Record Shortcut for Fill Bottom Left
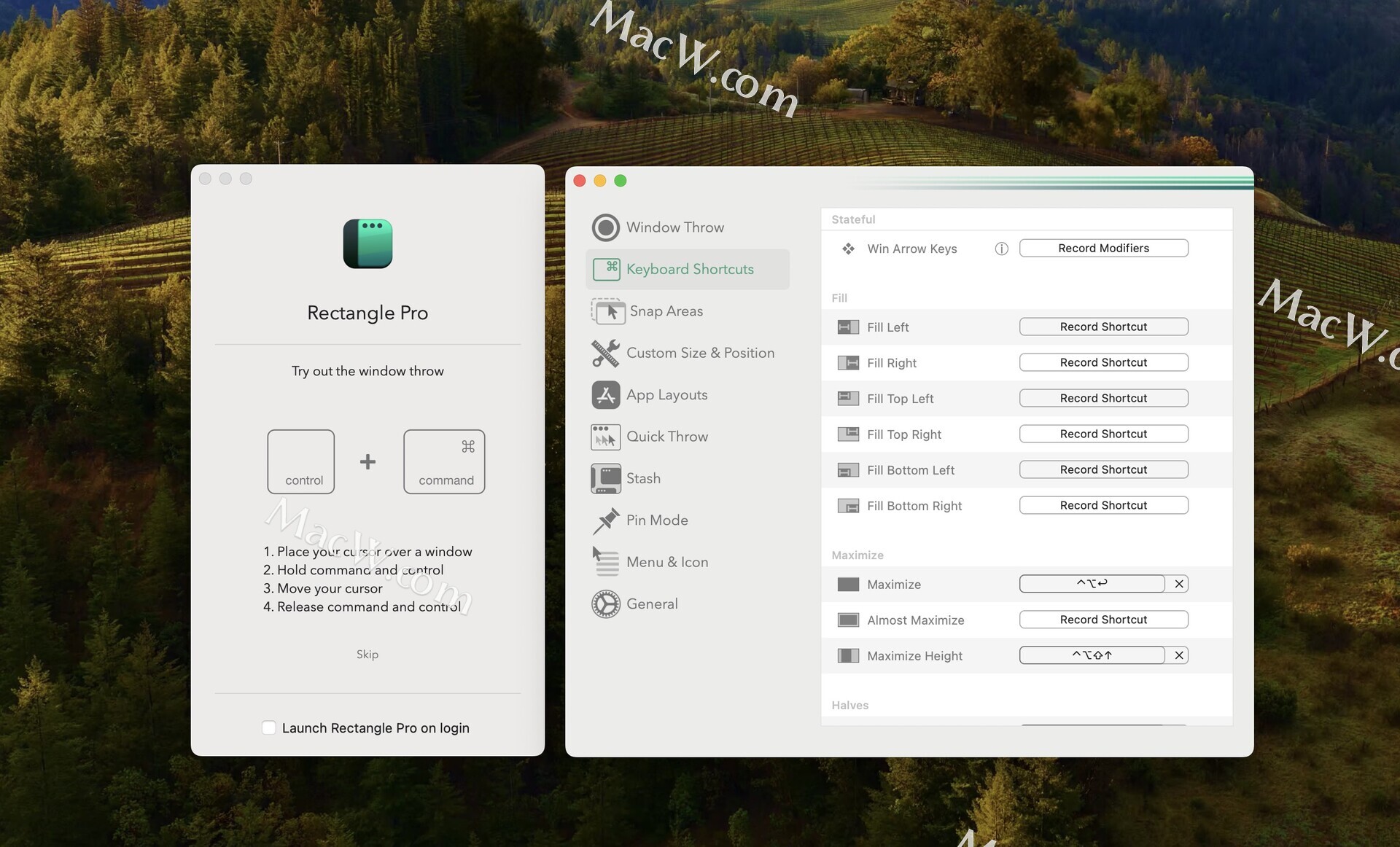The image size is (1400, 847). coord(1103,469)
